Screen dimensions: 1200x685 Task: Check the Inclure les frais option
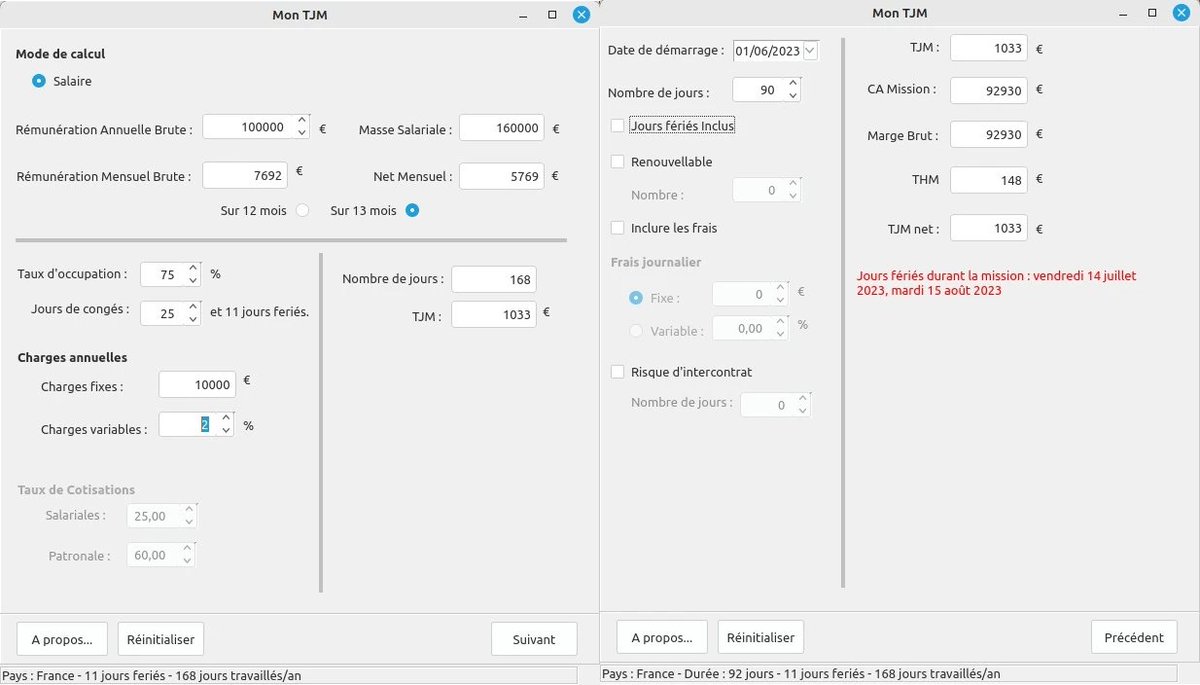click(x=618, y=228)
